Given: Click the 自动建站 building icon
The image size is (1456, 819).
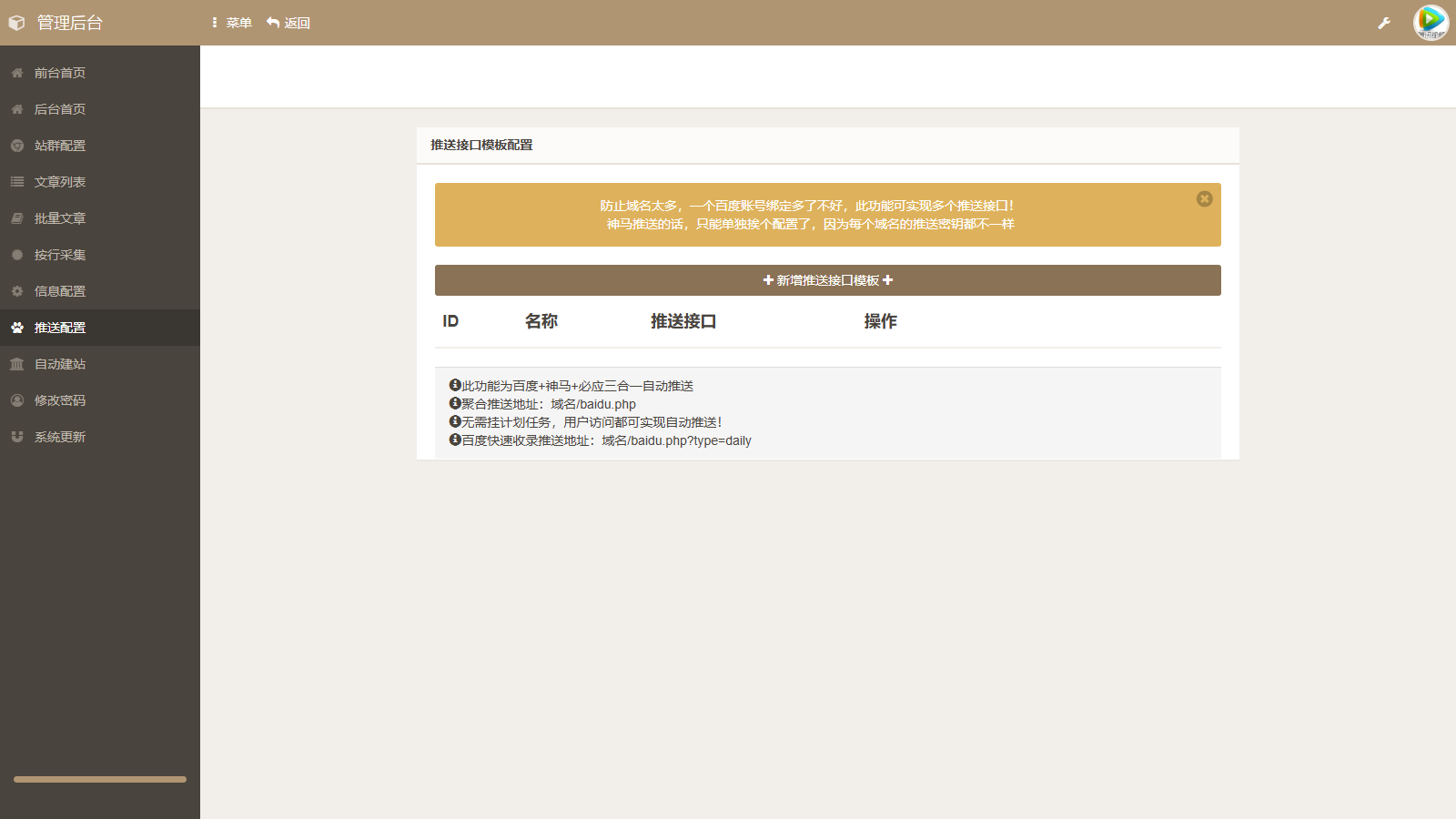Looking at the screenshot, I should (x=17, y=364).
